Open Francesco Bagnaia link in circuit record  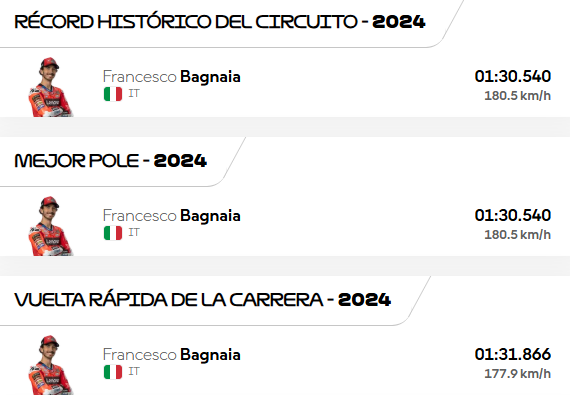[x=172, y=77]
